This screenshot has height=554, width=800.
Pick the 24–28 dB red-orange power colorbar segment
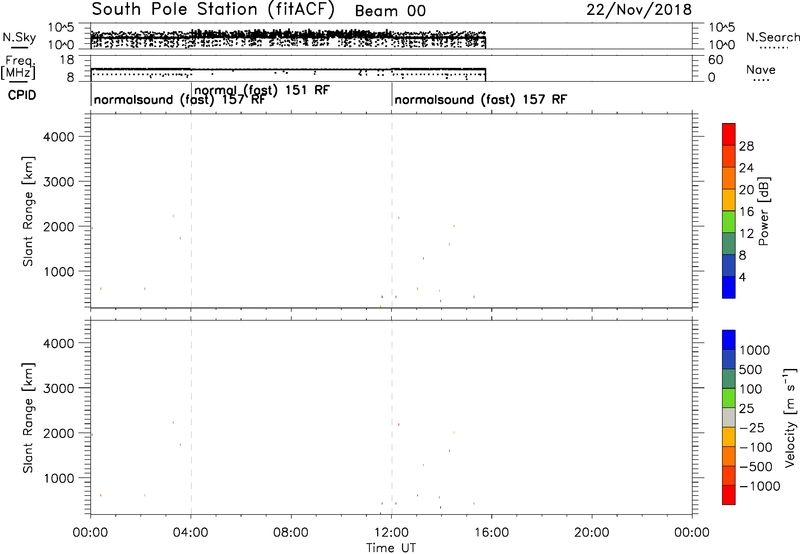point(729,156)
